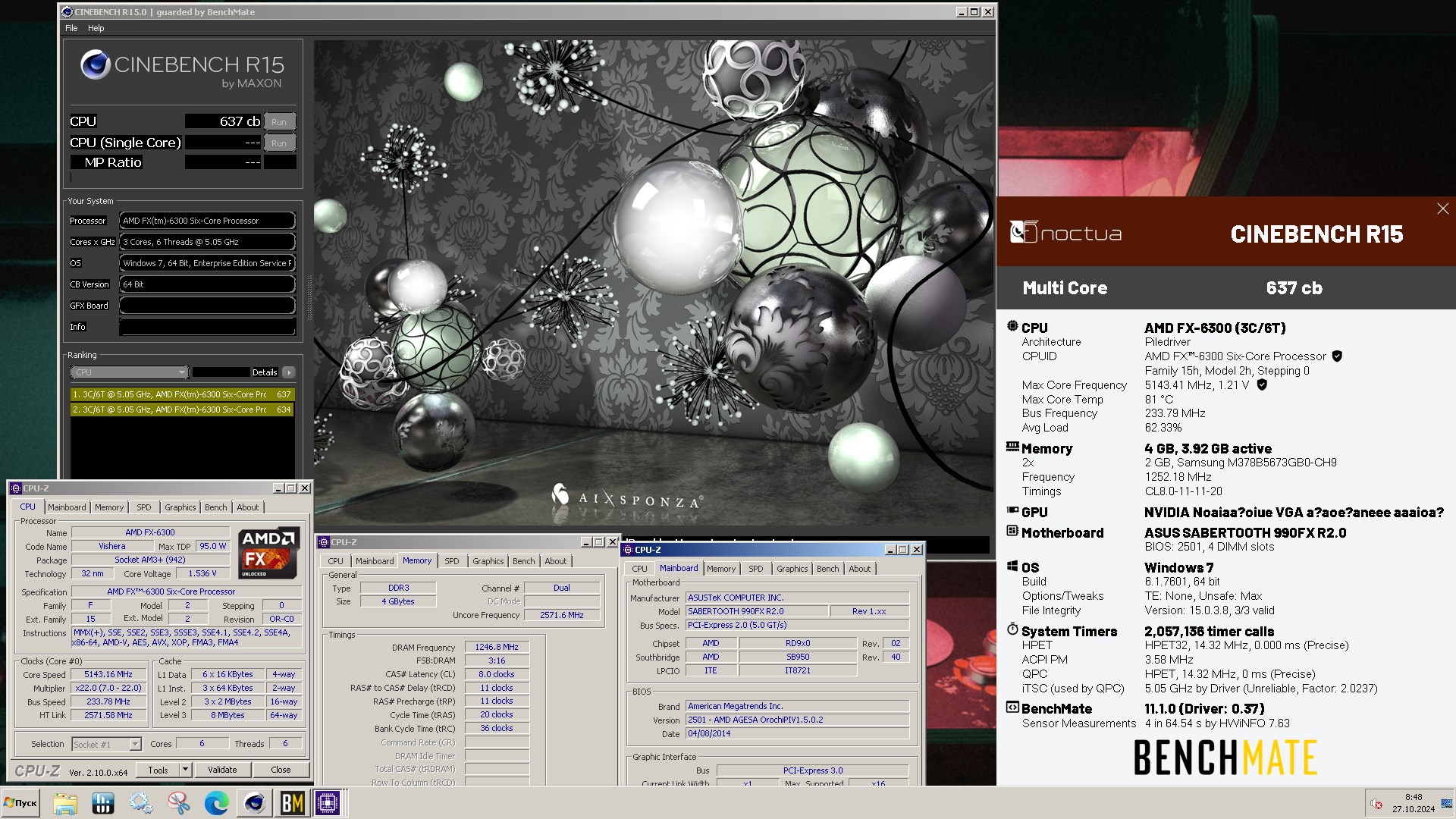The height and width of the screenshot is (819, 1456).
Task: Click the Core Speed value 5143.16 MHz
Action: point(108,674)
